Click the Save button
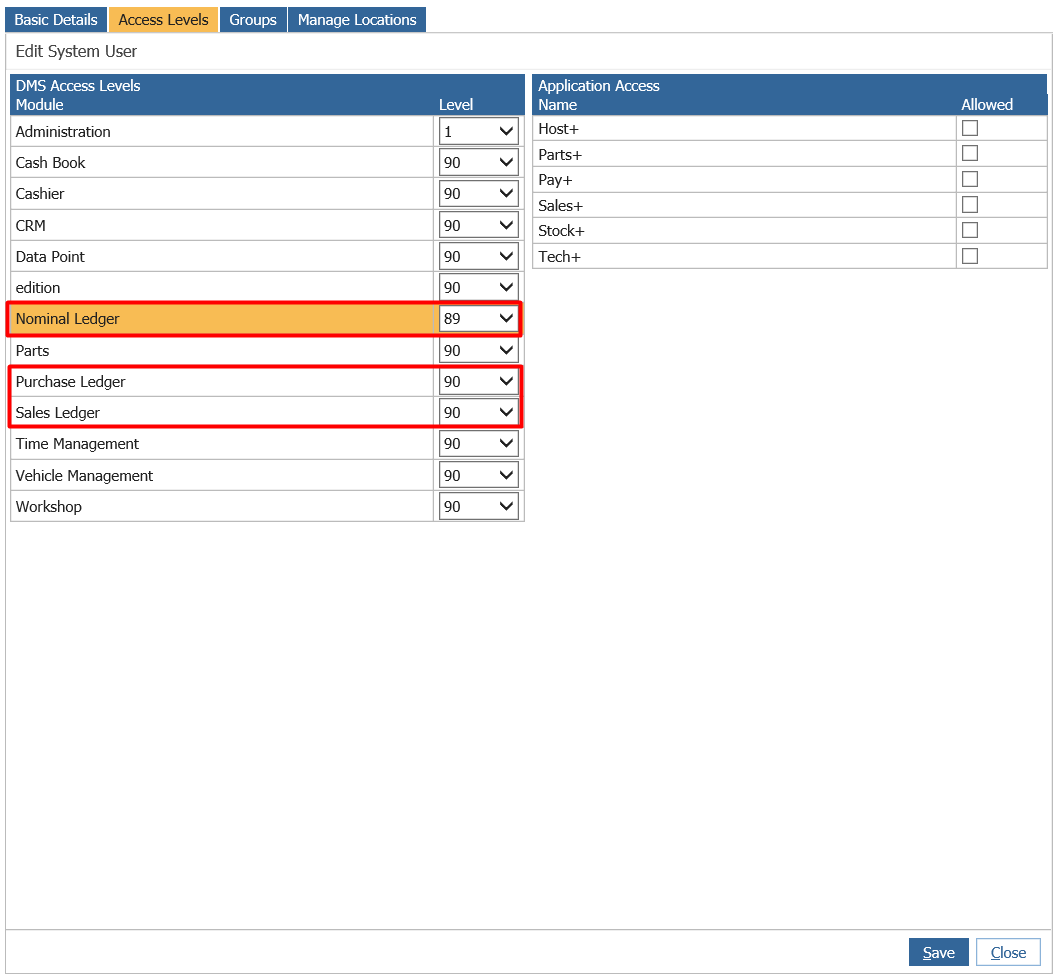 coord(938,953)
